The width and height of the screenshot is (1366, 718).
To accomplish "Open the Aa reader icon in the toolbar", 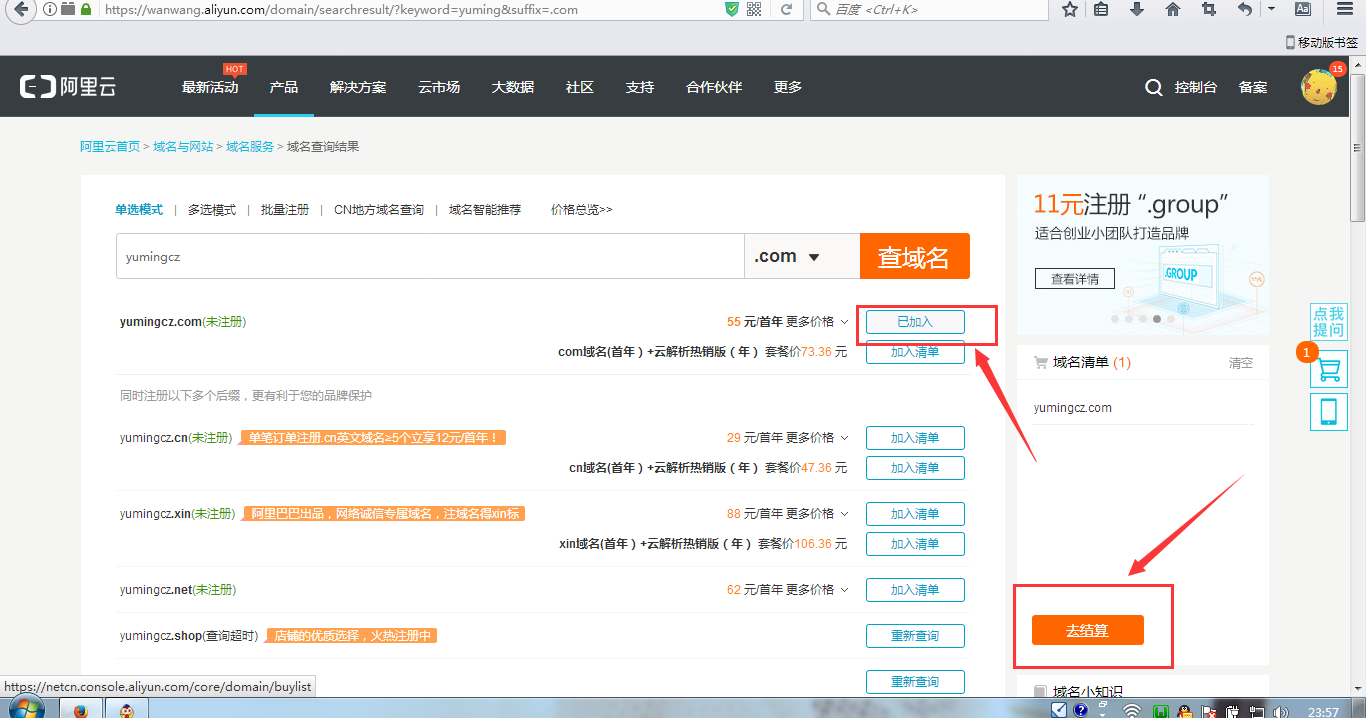I will click(1303, 9).
